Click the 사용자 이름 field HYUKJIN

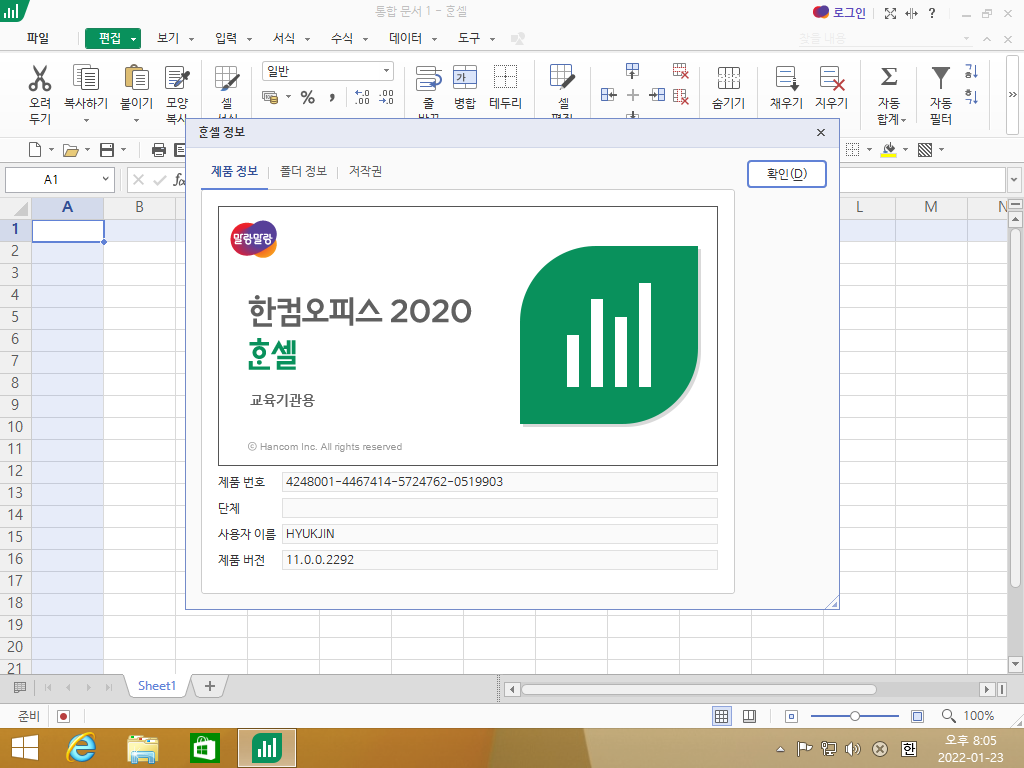[x=500, y=534]
